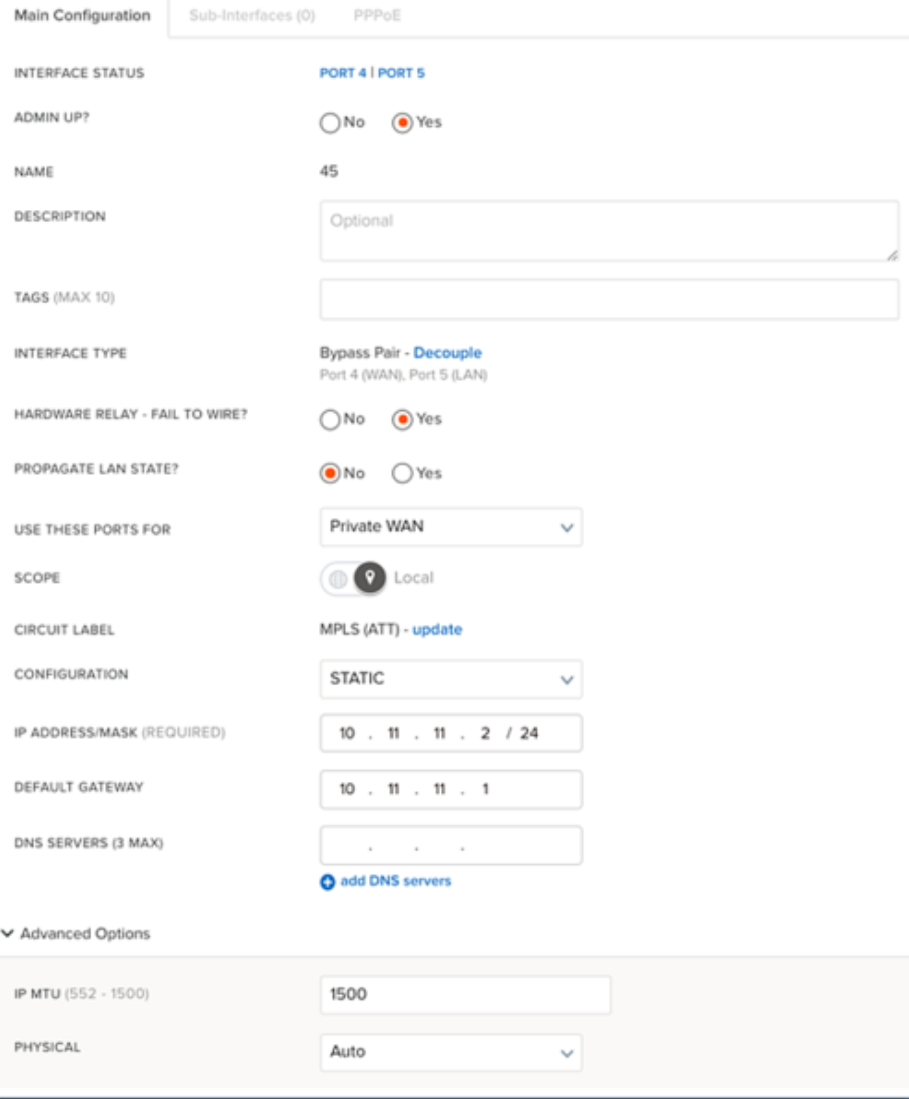Open the STATIC configuration dropdown
Viewport: 909px width, 1099px height.
pos(450,679)
